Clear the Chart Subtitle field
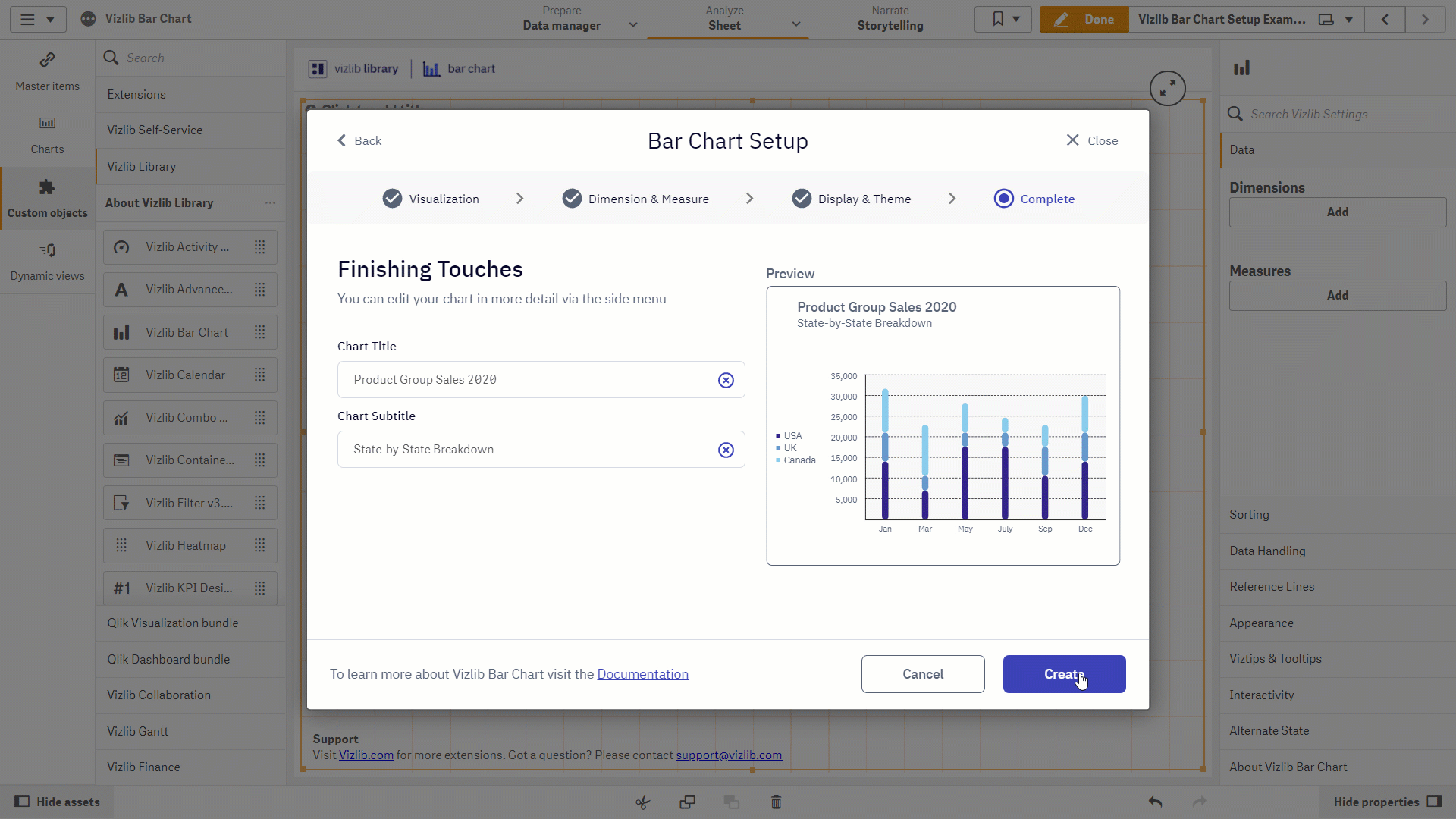The image size is (1456, 819). point(726,450)
